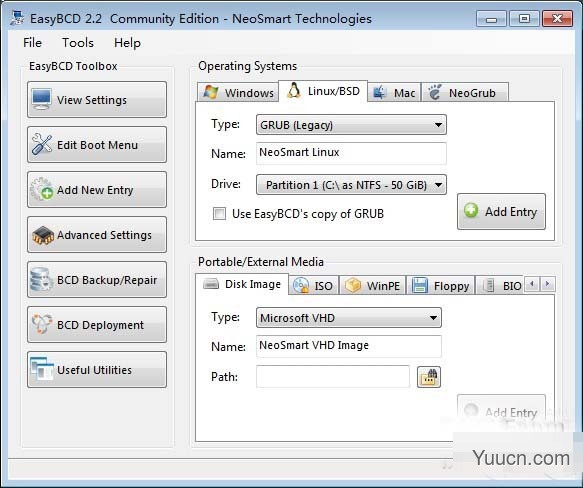Screen dimensions: 583x488
Task: Click the wrench icon on Edit Boot Menu
Action: 42,144
